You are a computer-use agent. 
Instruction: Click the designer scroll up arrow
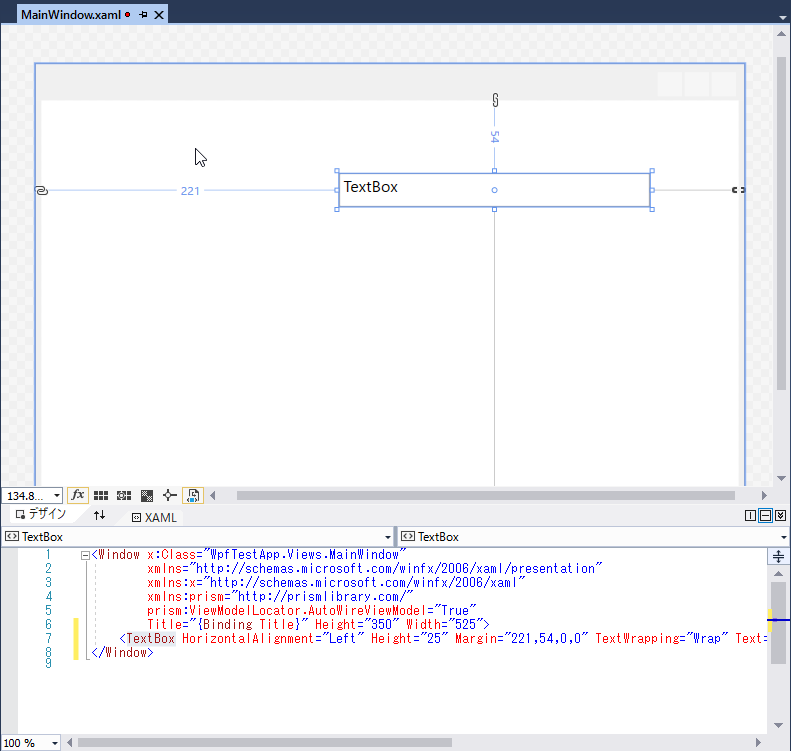[781, 34]
